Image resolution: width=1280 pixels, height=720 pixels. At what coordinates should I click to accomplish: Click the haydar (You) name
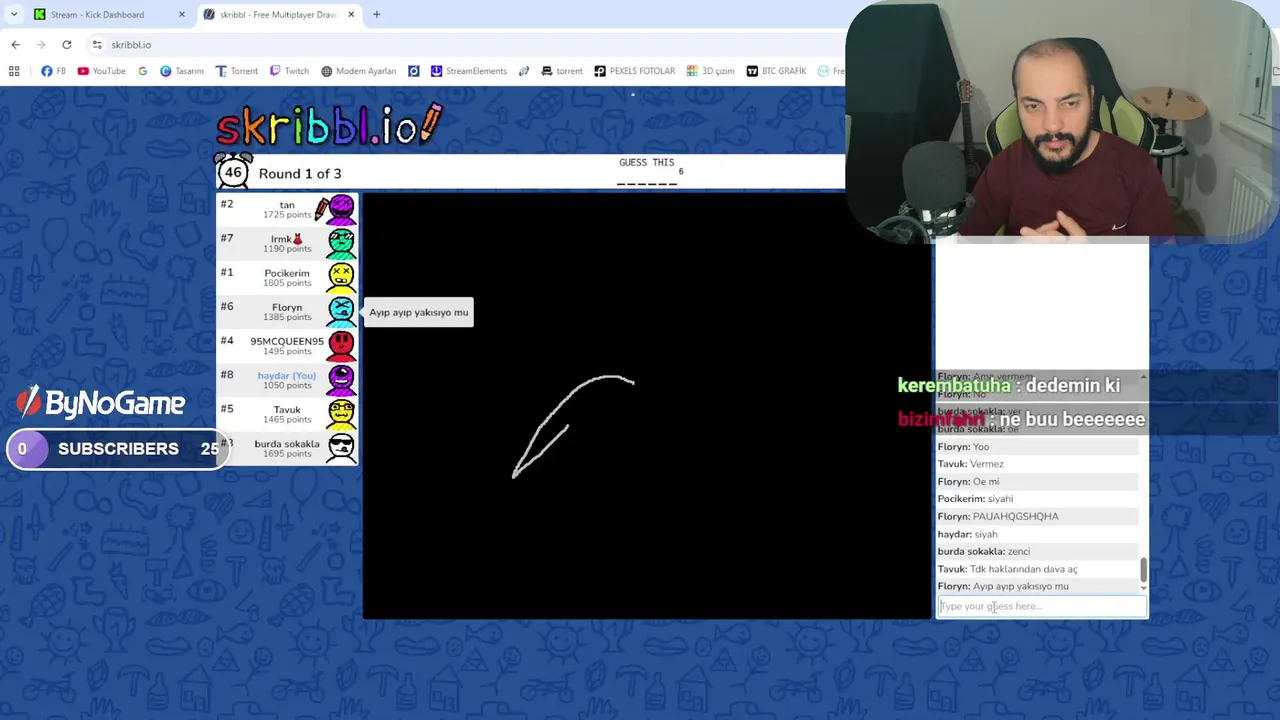click(x=287, y=375)
